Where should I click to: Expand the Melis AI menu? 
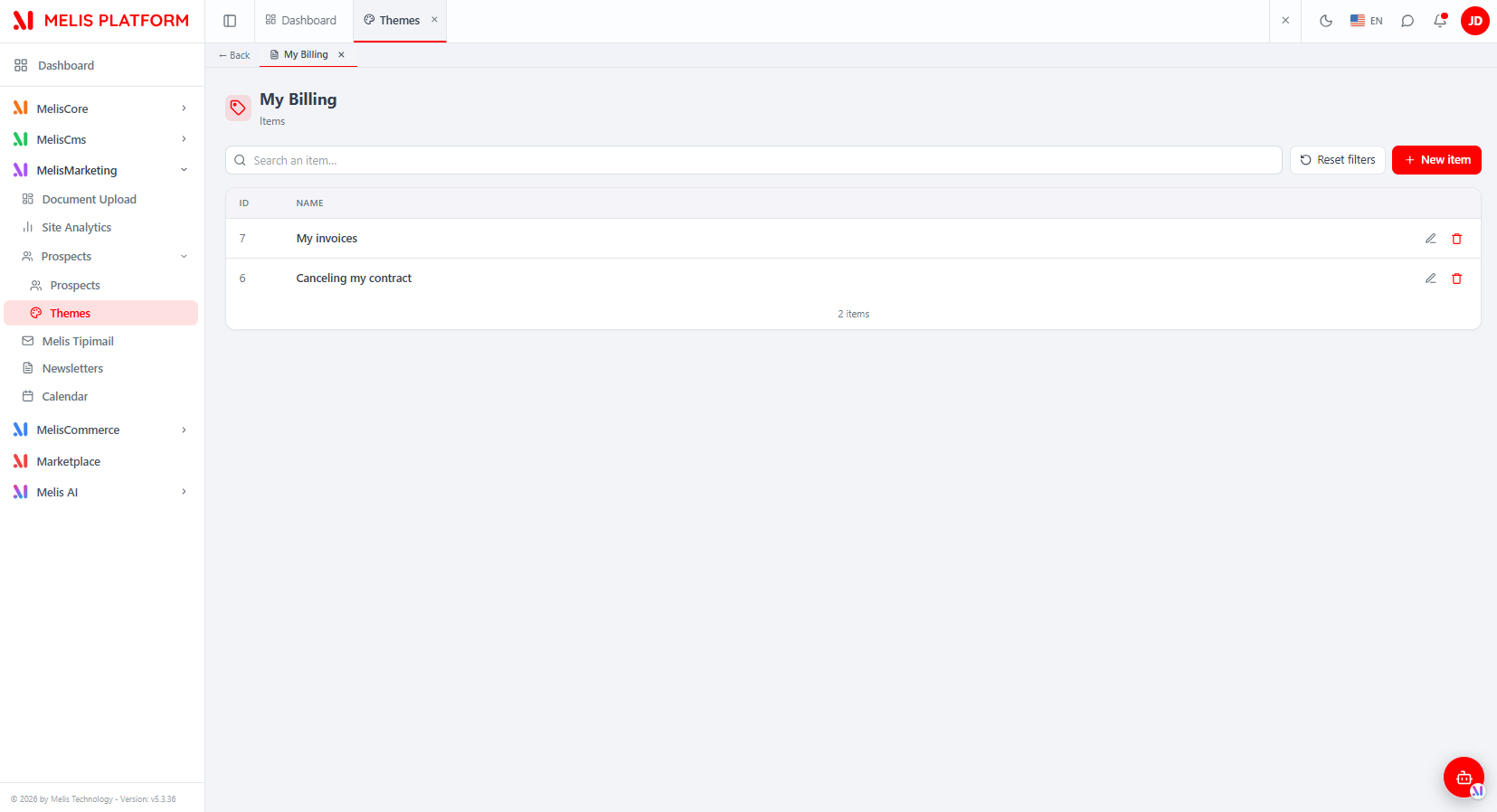[102, 492]
